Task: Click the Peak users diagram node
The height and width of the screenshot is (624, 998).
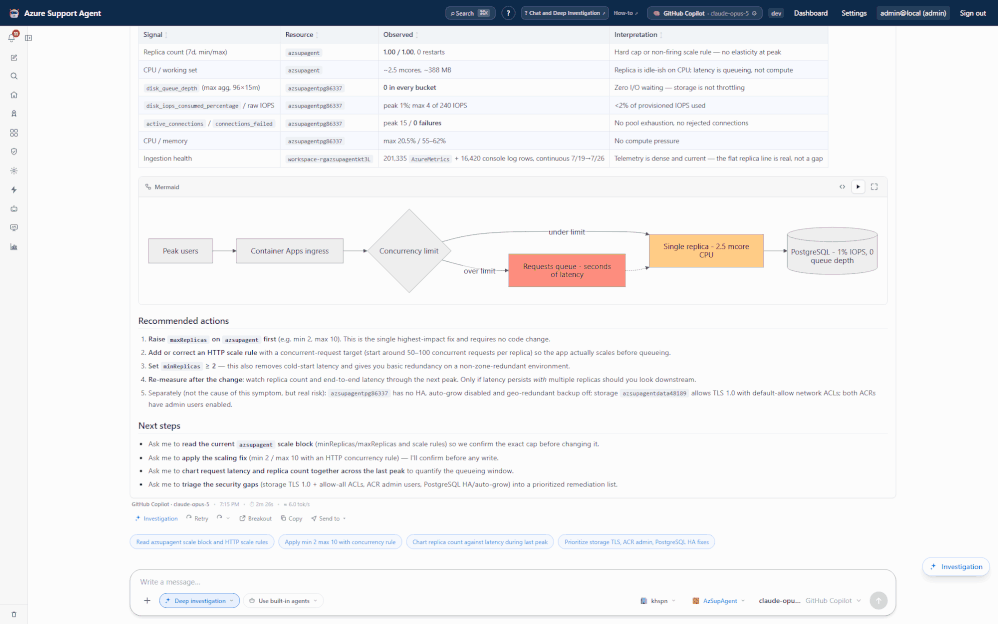Action: pos(180,251)
